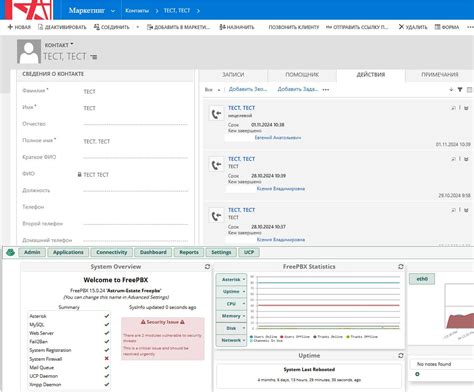474x392 pixels.
Task: Click Отправить ссылку command
Action: [x=357, y=27]
